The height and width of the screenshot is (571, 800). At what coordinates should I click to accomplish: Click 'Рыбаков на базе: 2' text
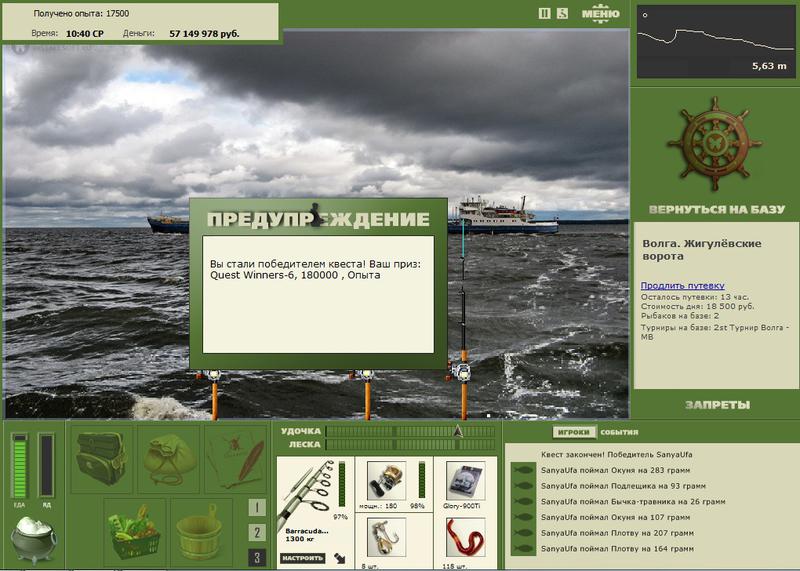click(x=680, y=316)
